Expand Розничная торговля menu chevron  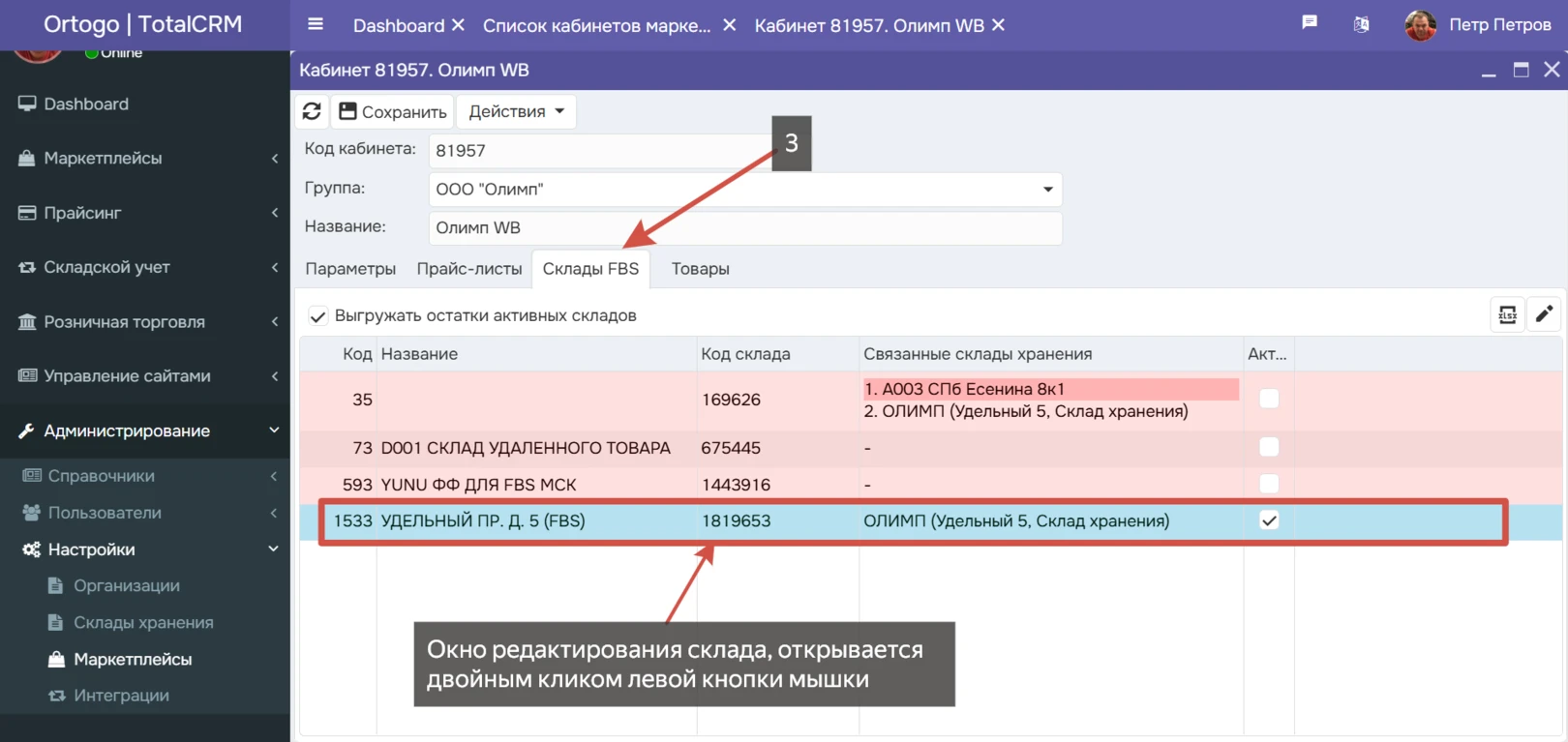click(x=275, y=321)
